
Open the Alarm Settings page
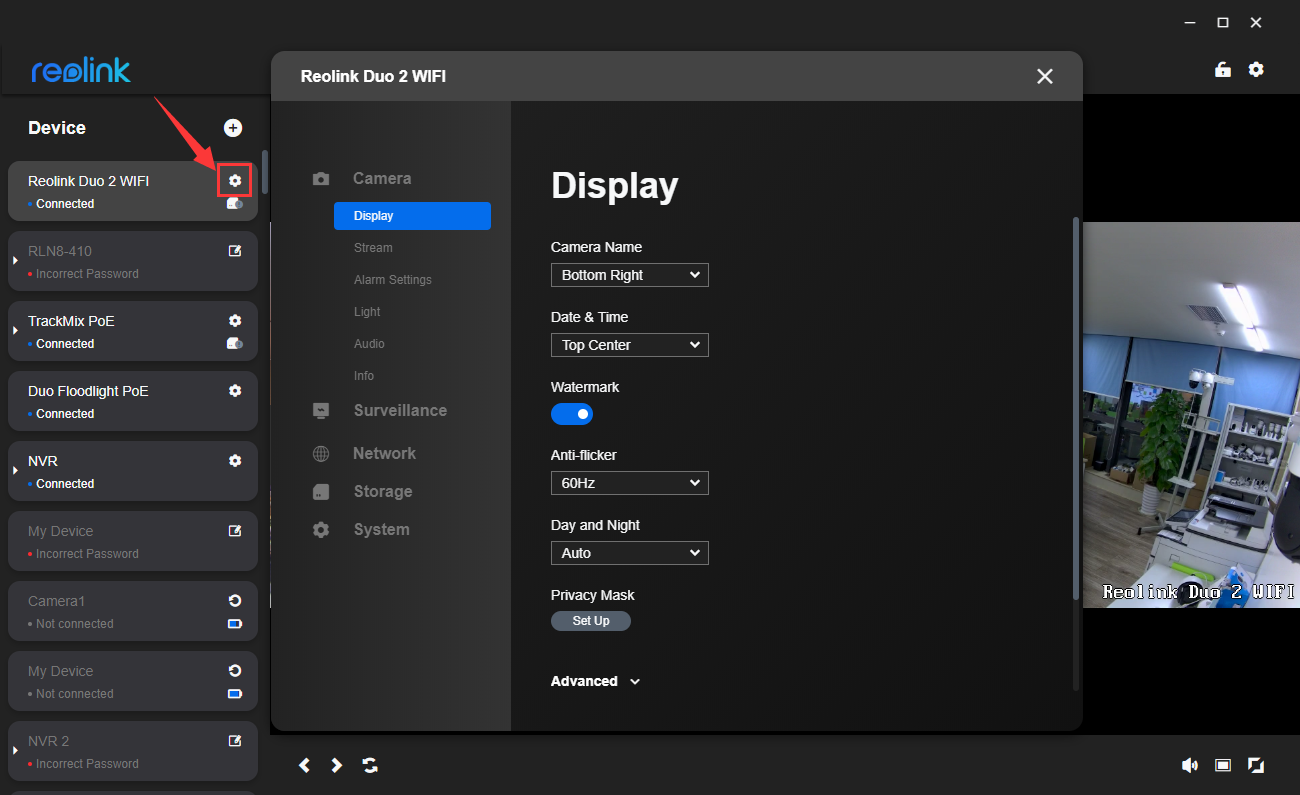pos(393,280)
